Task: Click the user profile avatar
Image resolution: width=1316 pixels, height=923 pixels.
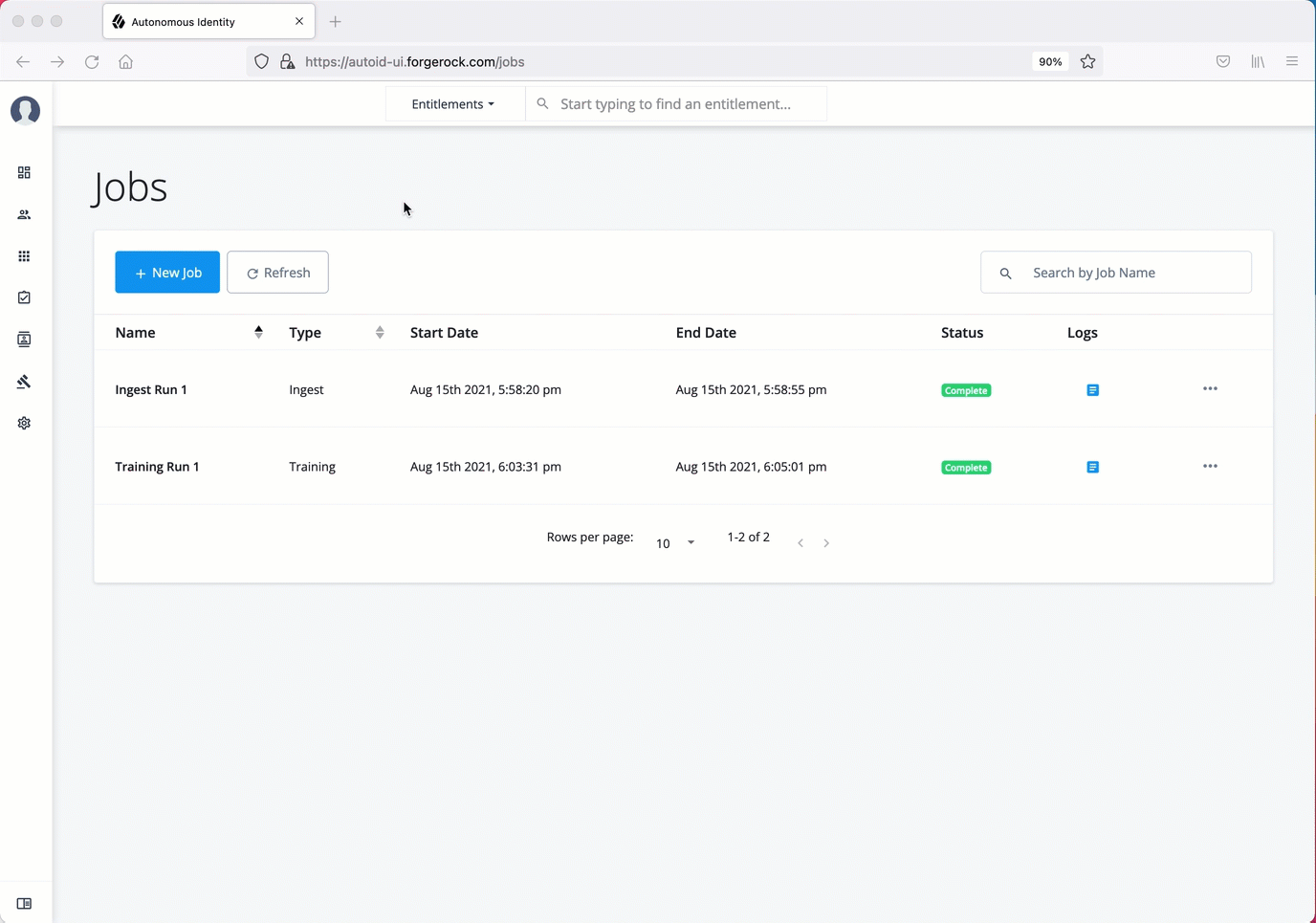Action: [x=25, y=111]
